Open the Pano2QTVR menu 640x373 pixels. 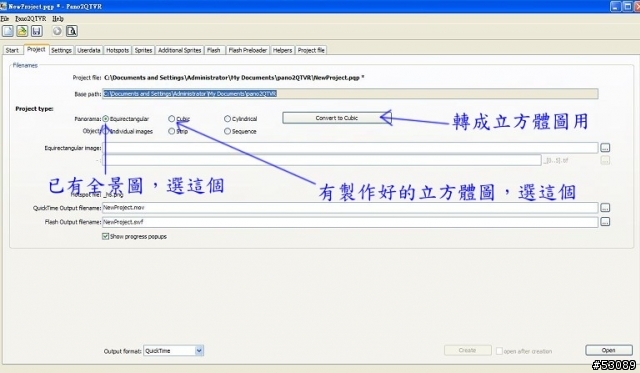point(31,19)
